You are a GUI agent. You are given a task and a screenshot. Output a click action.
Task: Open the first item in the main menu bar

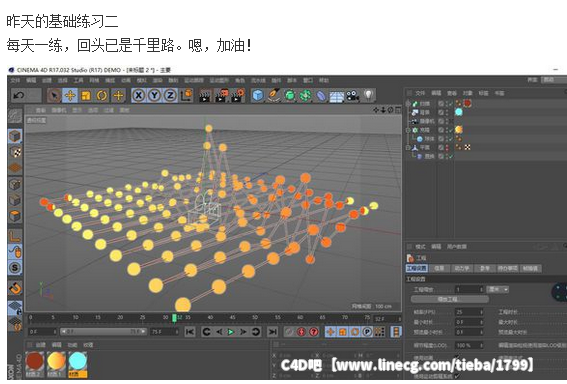[x=15, y=80]
